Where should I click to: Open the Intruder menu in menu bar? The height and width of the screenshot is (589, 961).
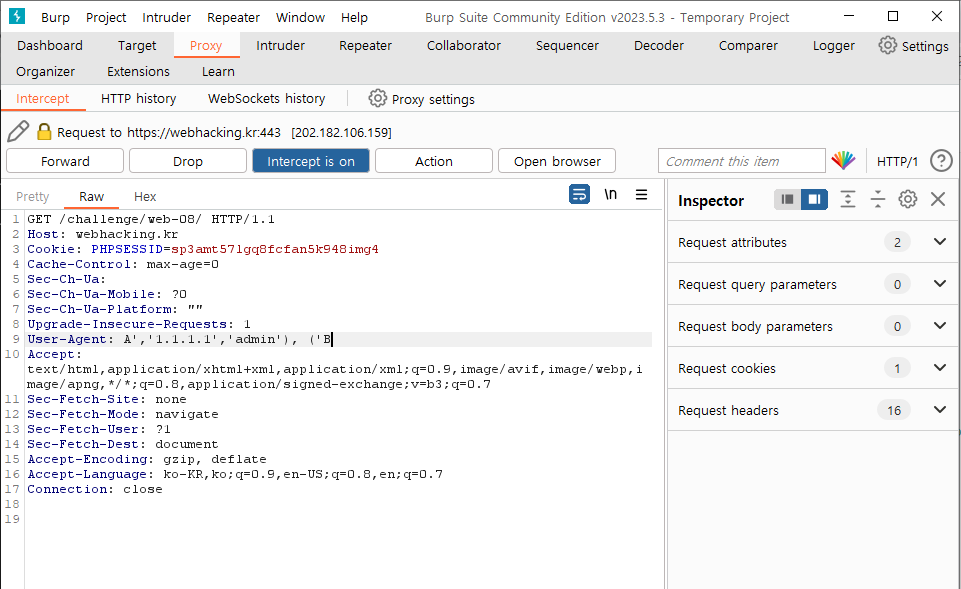tap(166, 18)
